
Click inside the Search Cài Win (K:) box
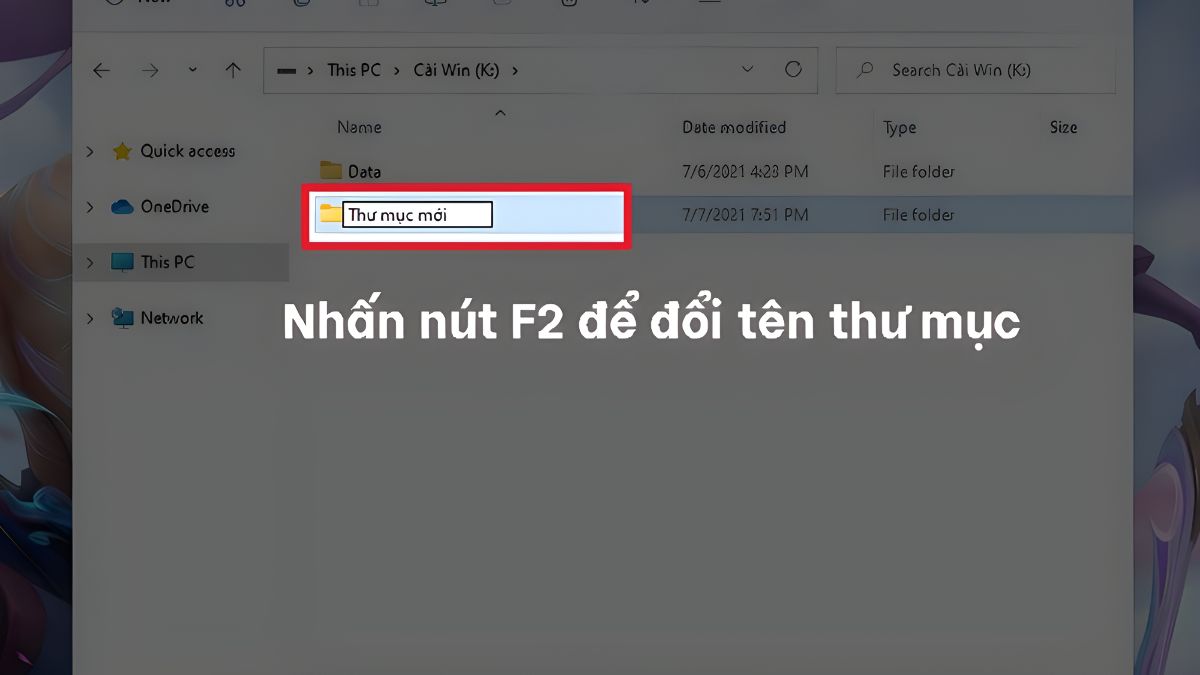coord(985,70)
